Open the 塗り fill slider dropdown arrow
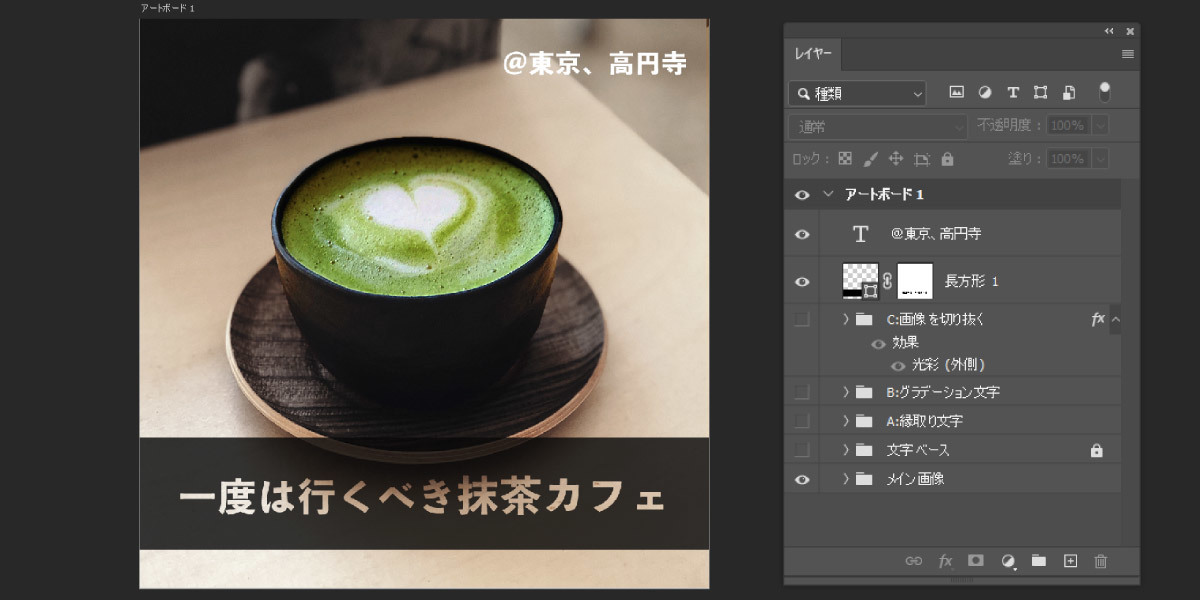The height and width of the screenshot is (600, 1200). point(1101,158)
